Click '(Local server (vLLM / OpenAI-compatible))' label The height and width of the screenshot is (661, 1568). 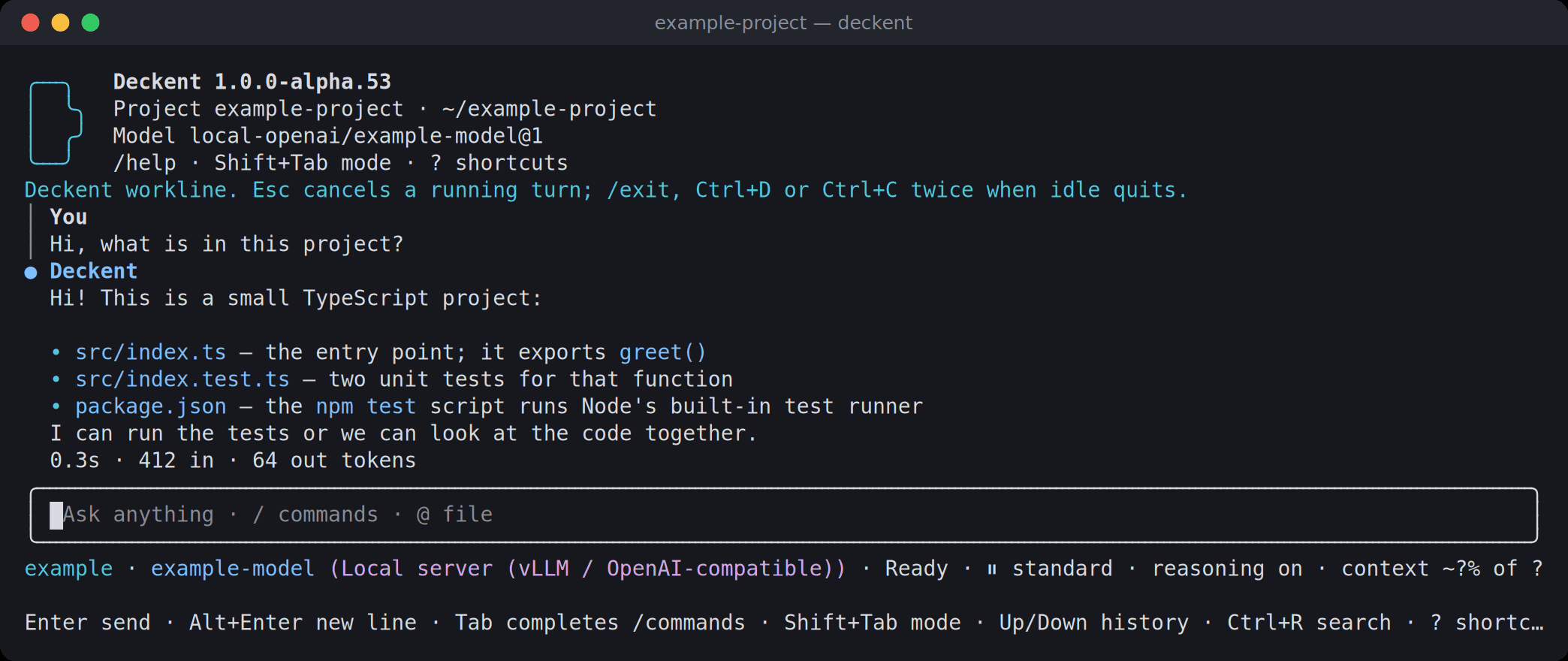click(x=588, y=569)
